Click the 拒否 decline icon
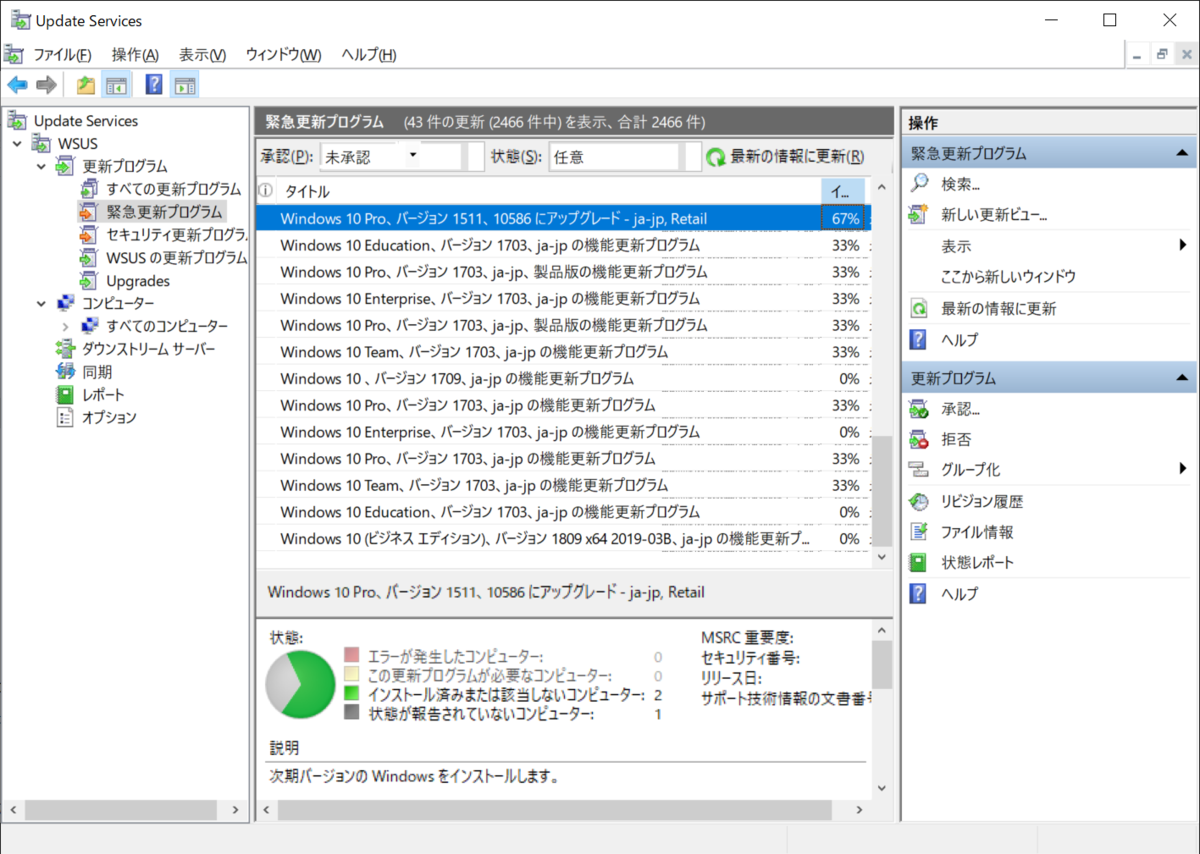This screenshot has width=1200, height=854. coord(919,439)
